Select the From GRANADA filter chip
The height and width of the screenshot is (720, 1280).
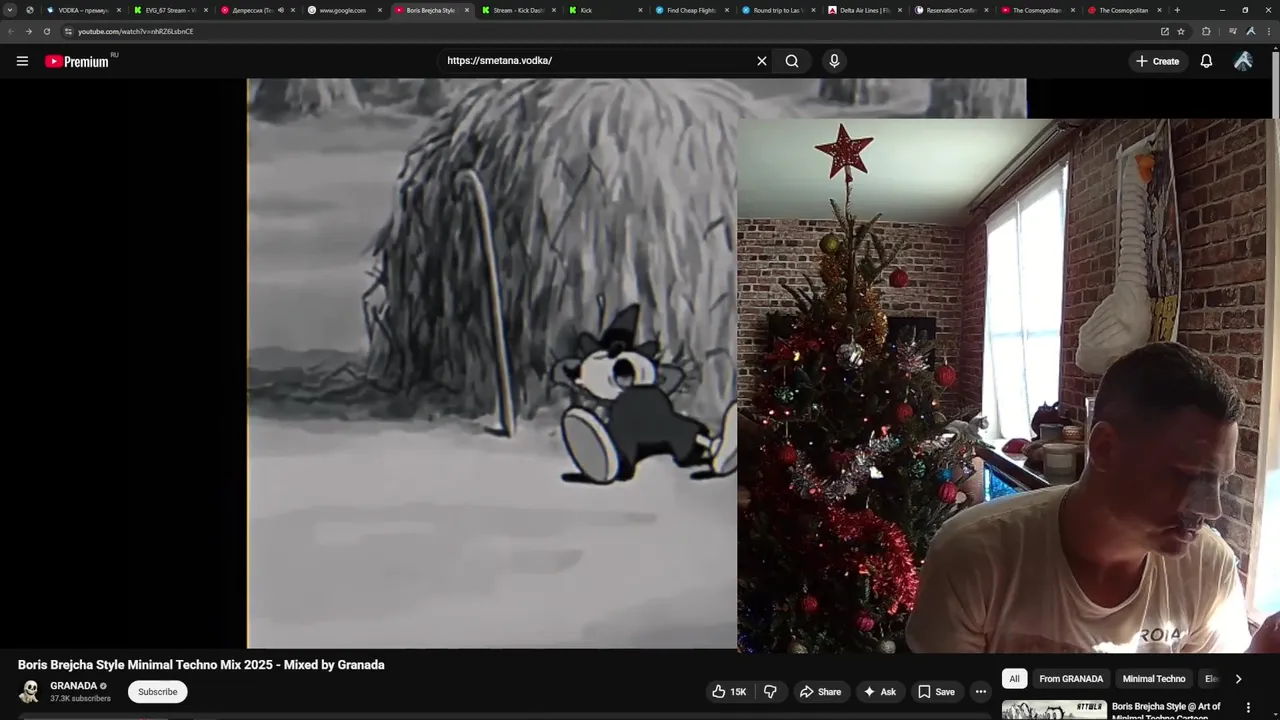tap(1071, 679)
